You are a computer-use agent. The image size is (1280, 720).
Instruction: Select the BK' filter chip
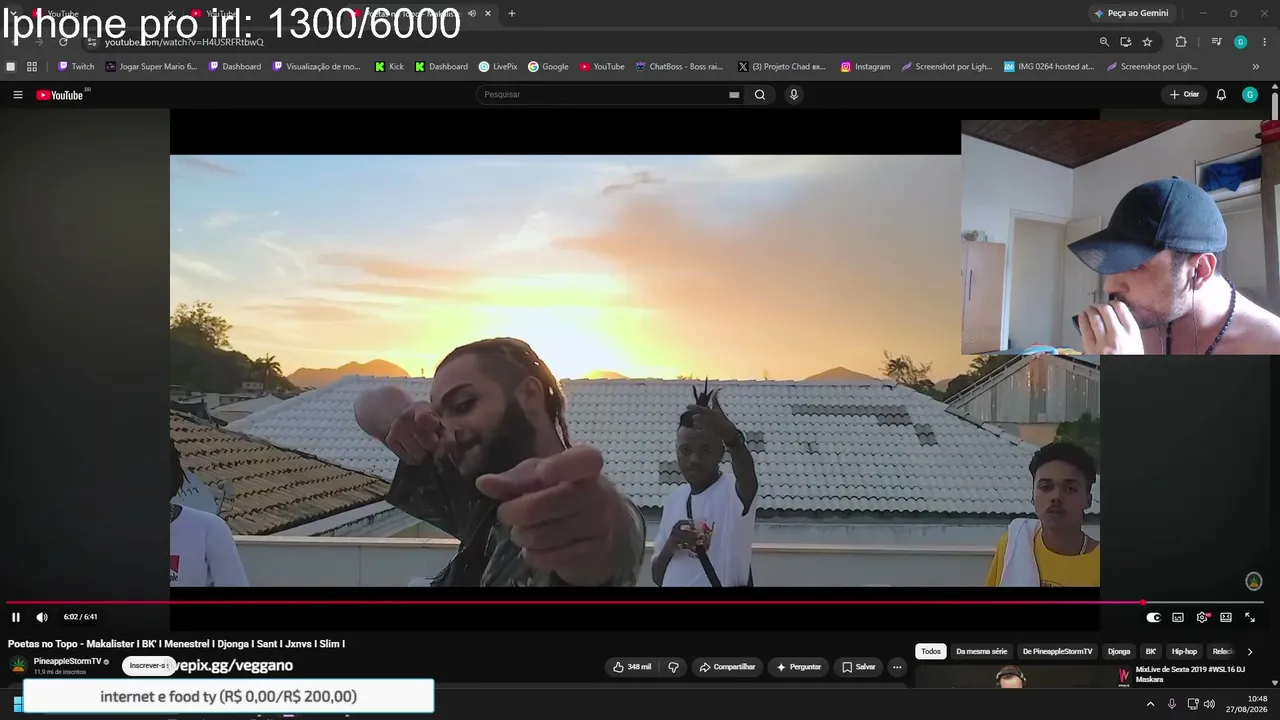point(1151,652)
